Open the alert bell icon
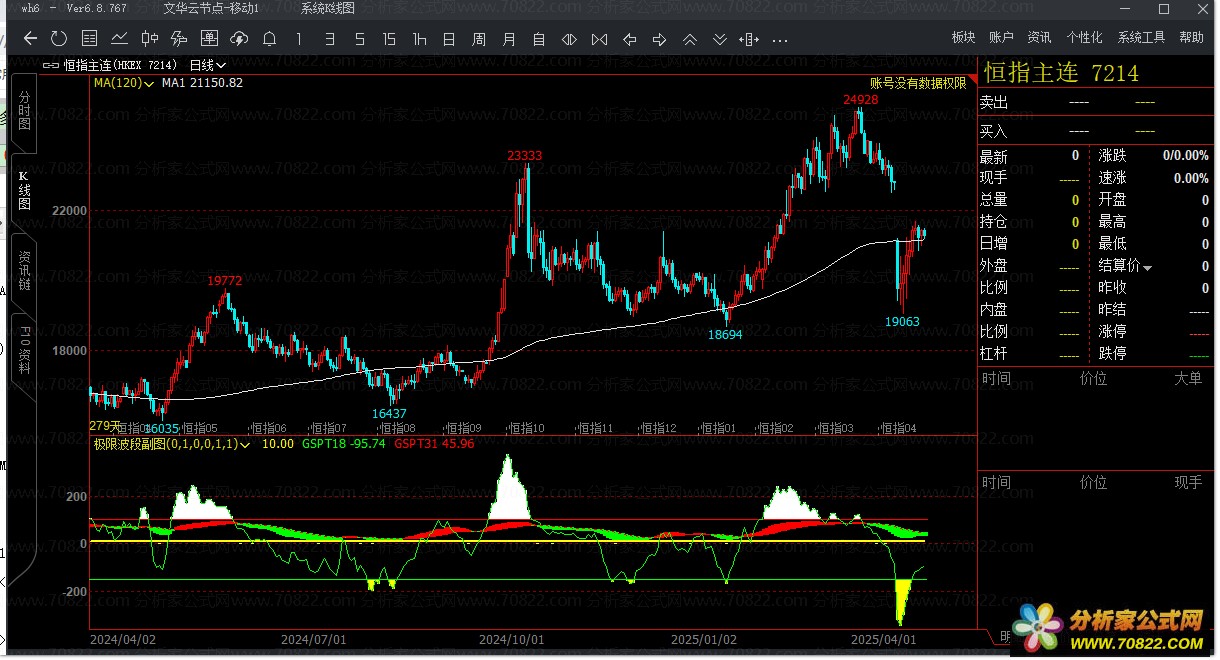 269,39
